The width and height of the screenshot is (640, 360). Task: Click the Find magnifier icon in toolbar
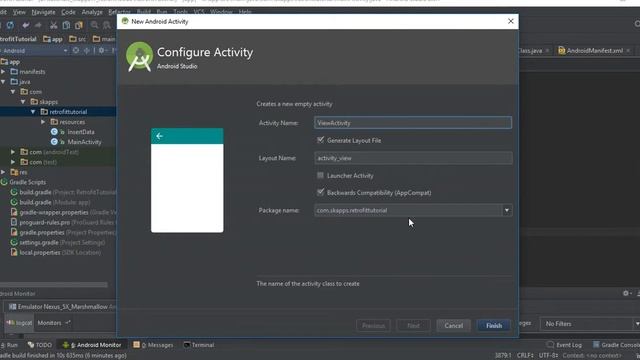pos(95,25)
